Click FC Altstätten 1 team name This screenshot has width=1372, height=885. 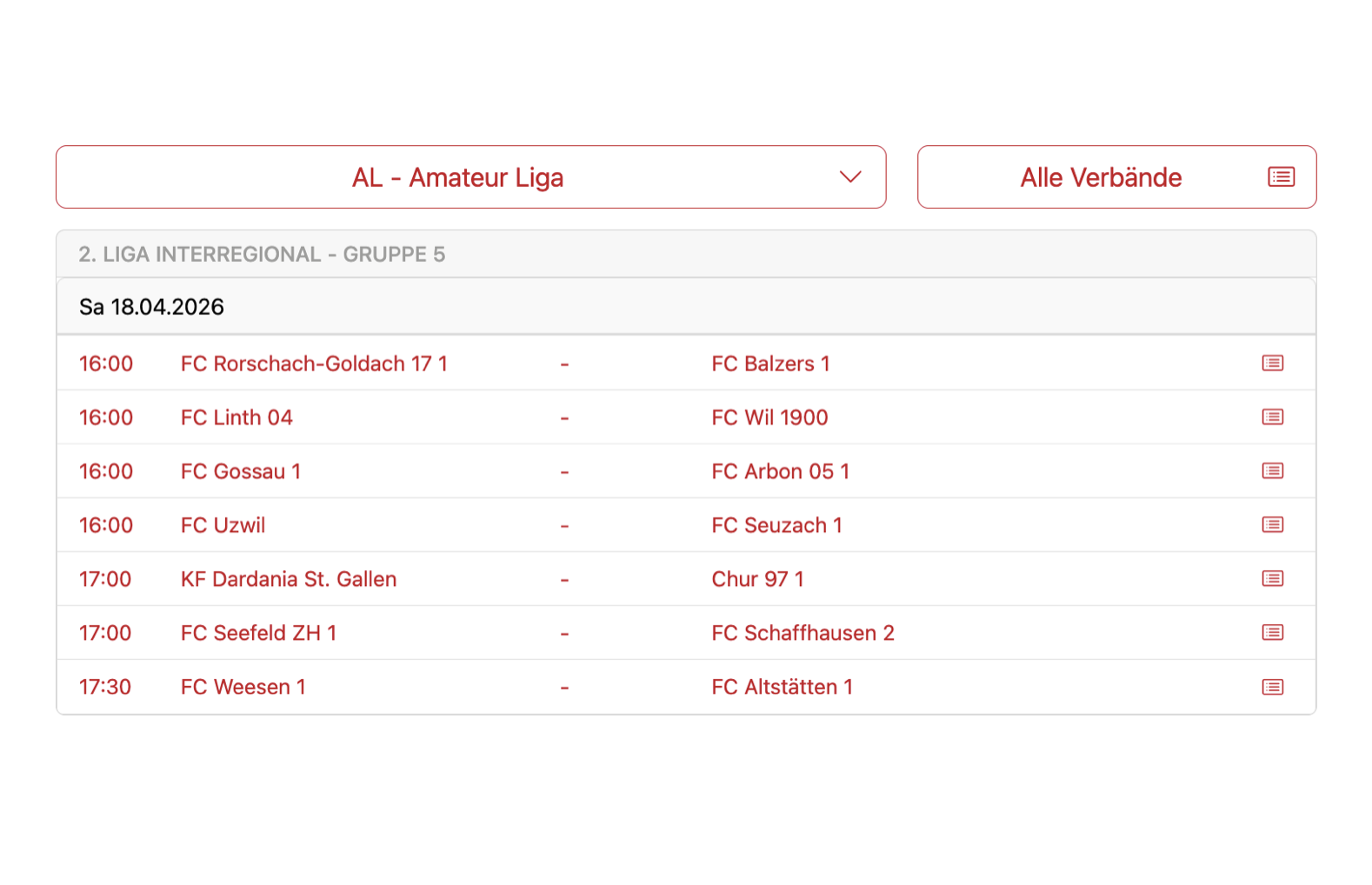pyautogui.click(x=782, y=687)
